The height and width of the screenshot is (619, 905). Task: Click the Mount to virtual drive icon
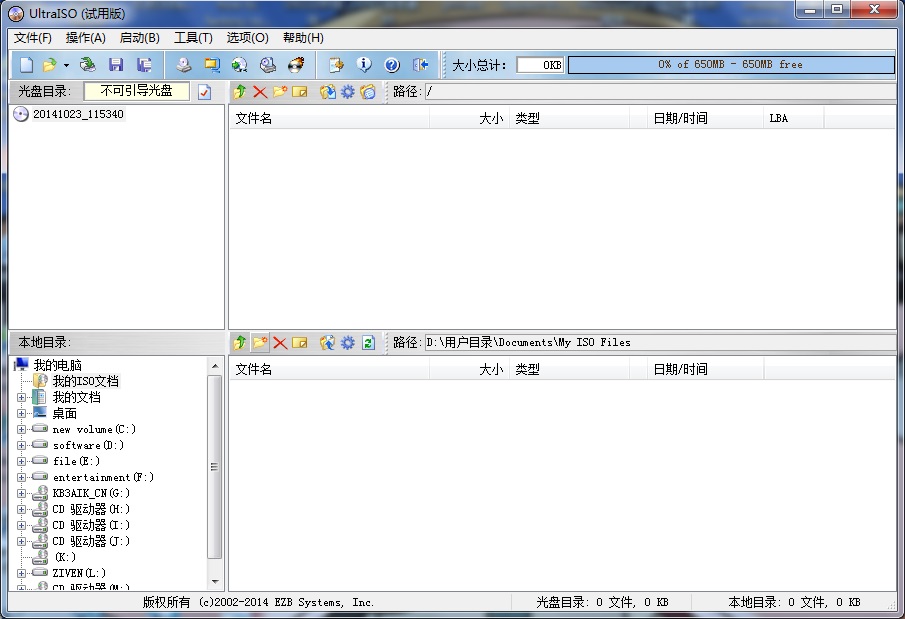(268, 65)
